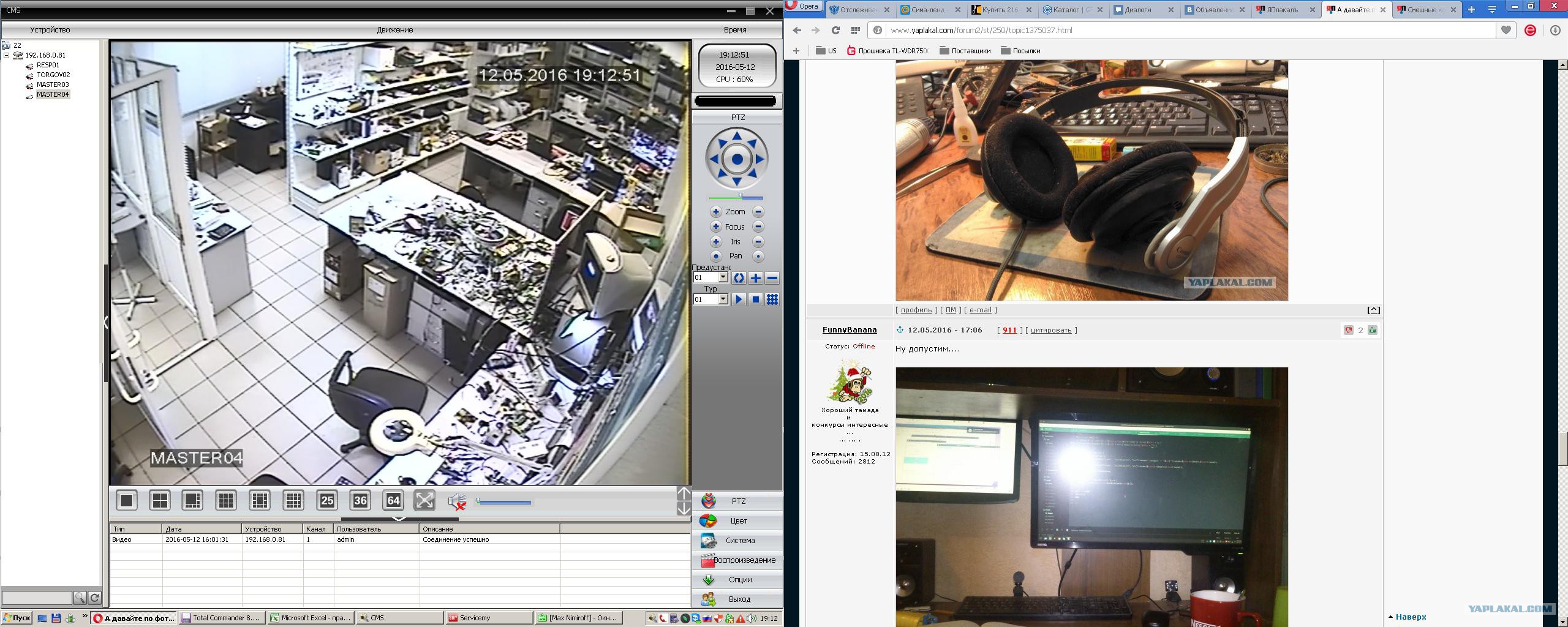Select the 64-channel grid layout
The width and height of the screenshot is (1568, 627).
pyautogui.click(x=393, y=500)
